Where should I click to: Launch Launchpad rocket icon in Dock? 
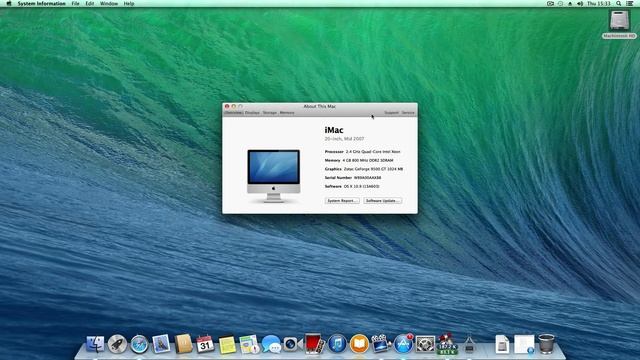coord(117,344)
